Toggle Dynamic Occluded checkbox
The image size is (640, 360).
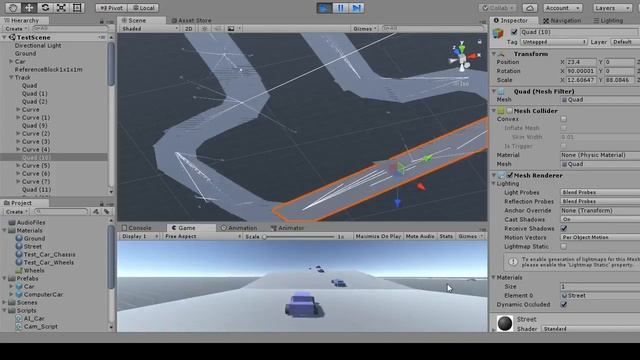(564, 304)
